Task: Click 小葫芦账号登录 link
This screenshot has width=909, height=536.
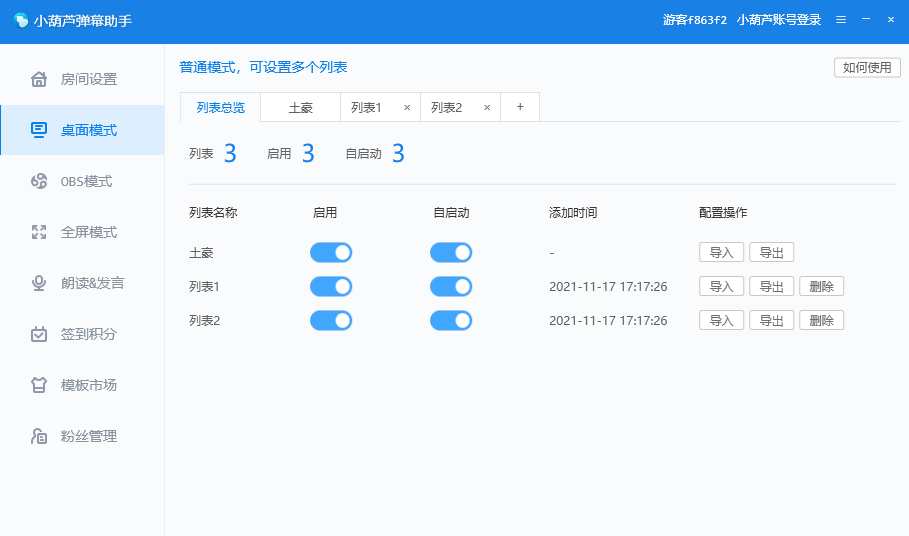Action: (x=778, y=20)
